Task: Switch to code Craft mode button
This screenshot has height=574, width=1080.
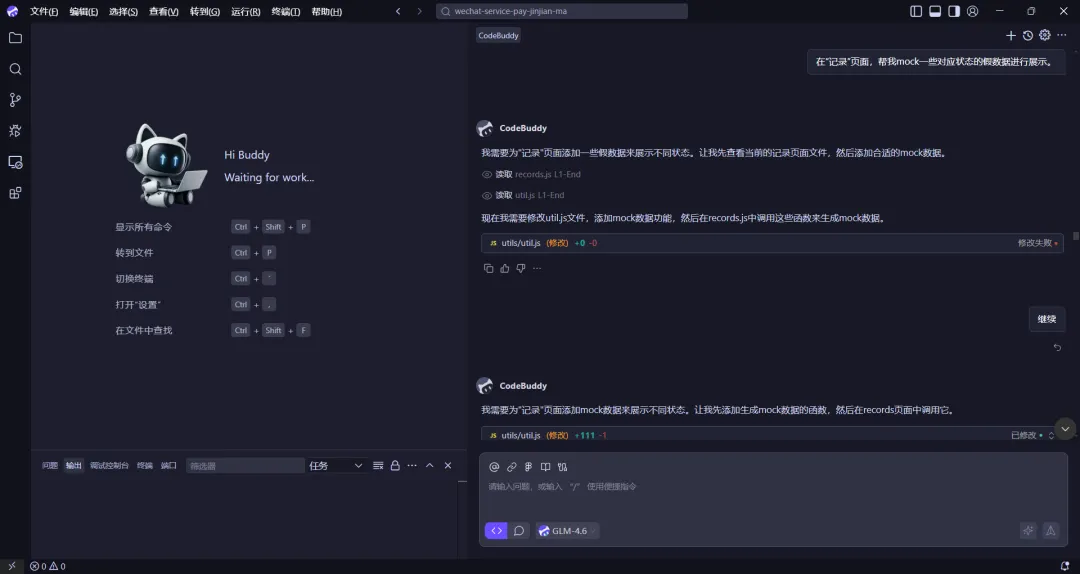Action: (x=496, y=531)
